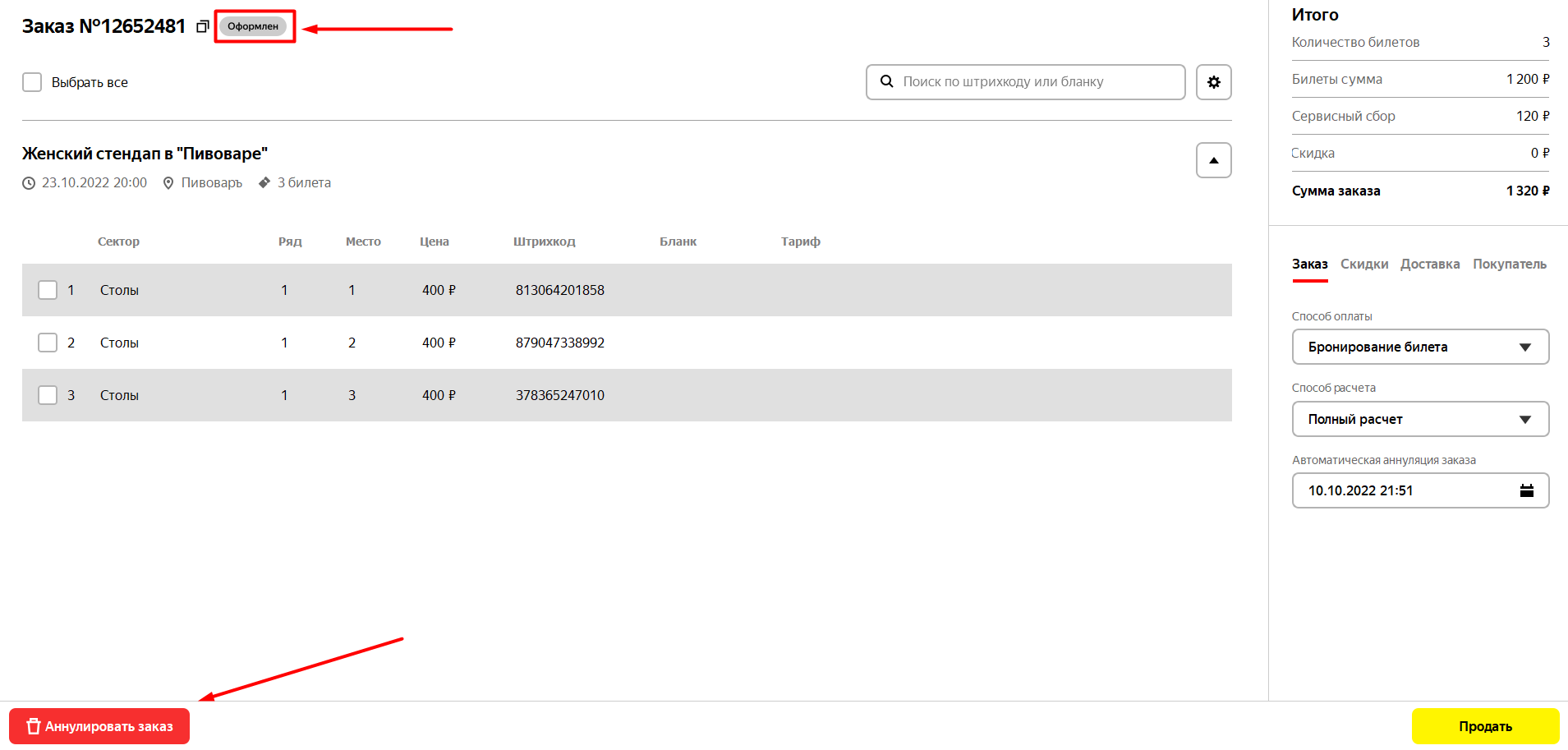1568x750 pixels.
Task: Click the Штрихкод column header
Action: click(x=545, y=242)
